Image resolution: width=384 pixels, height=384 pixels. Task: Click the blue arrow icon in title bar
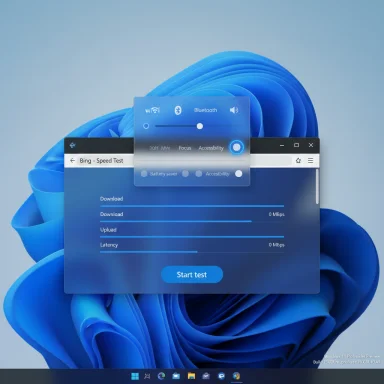(x=73, y=145)
